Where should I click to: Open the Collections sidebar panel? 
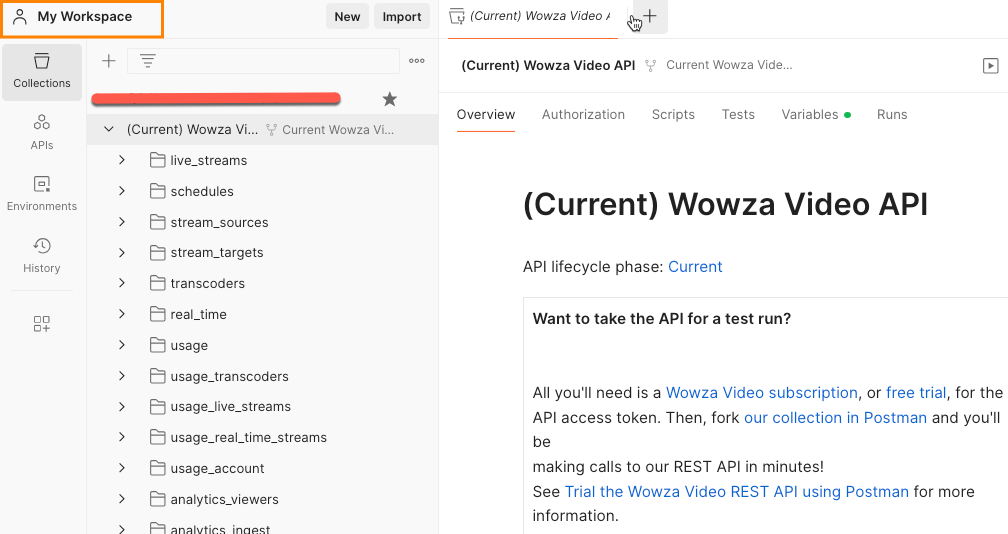click(x=42, y=71)
